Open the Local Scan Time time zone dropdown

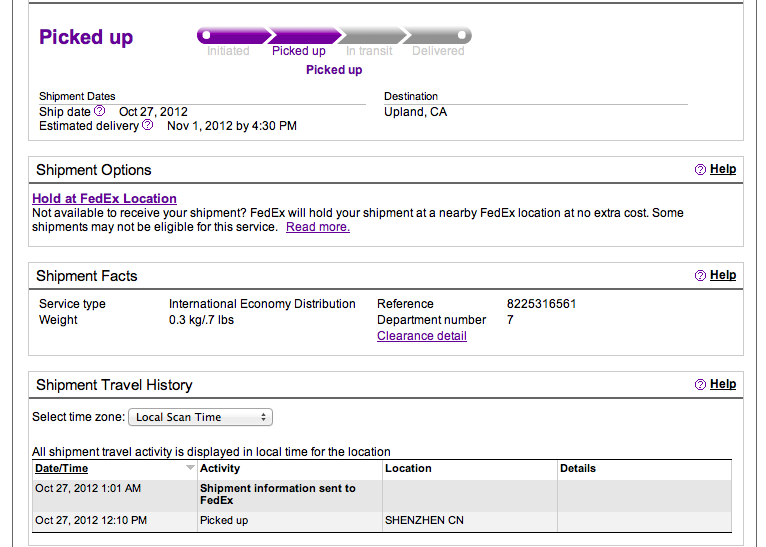pos(200,417)
